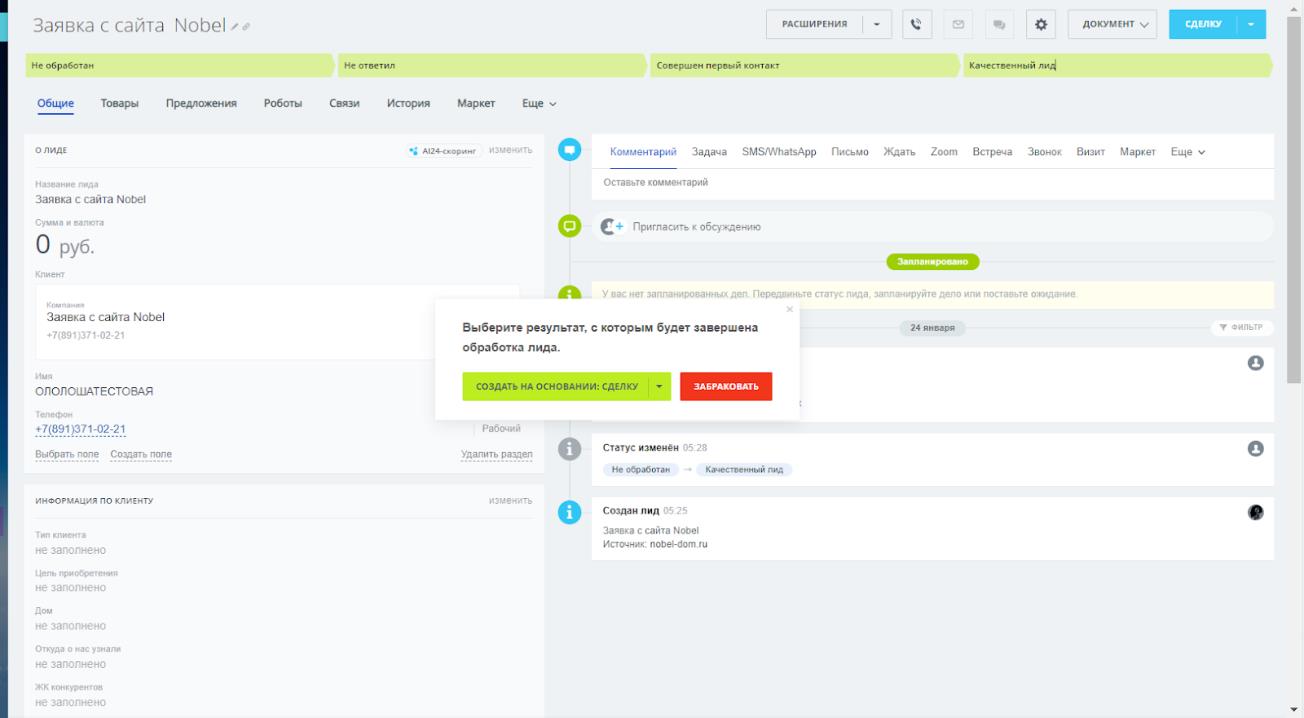Click the Удалить раздел link
The width and height of the screenshot is (1304, 718).
pos(496,454)
